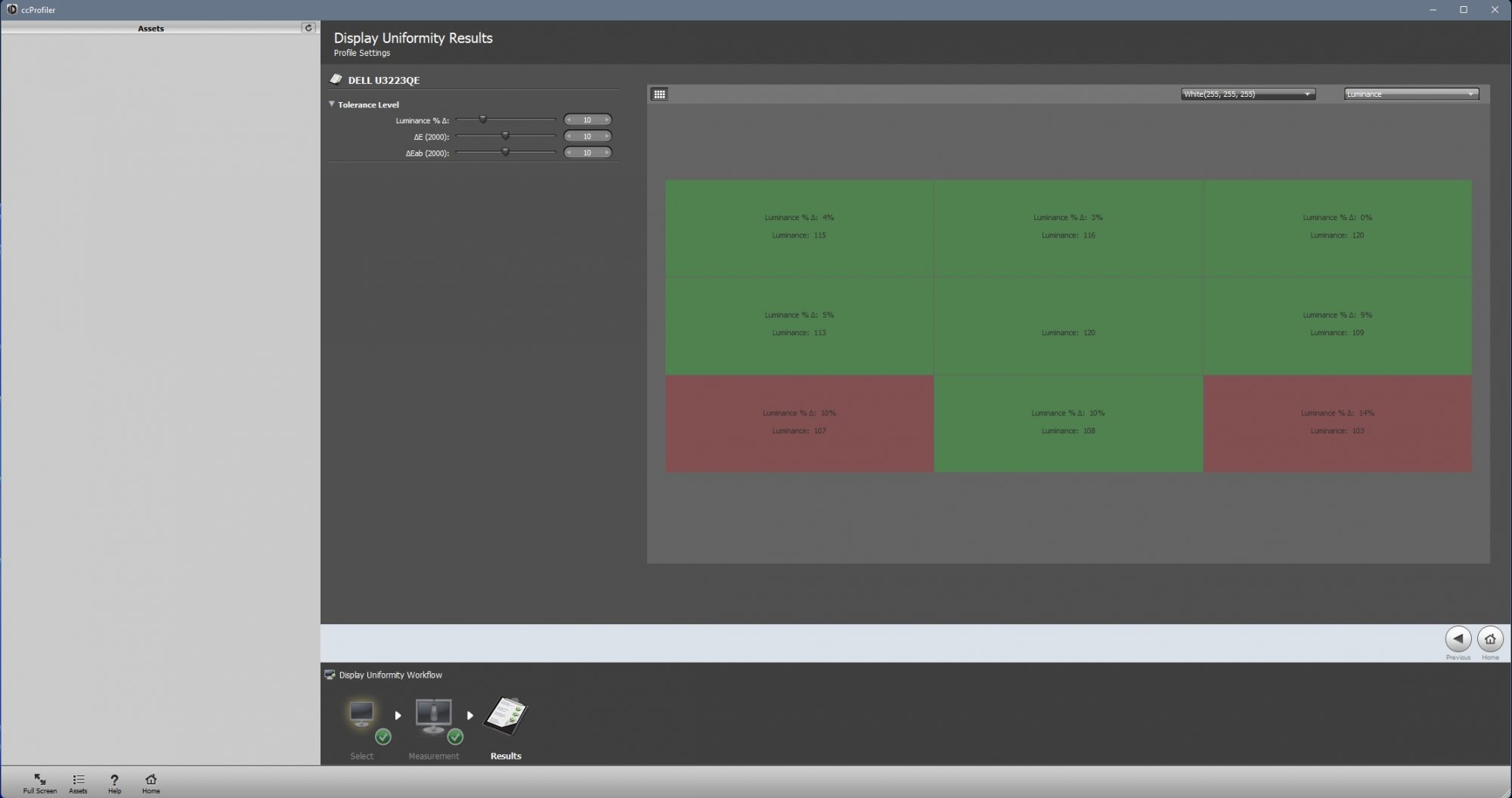
Task: Increase the ΔEab (2000) value with right arrow
Action: click(606, 152)
